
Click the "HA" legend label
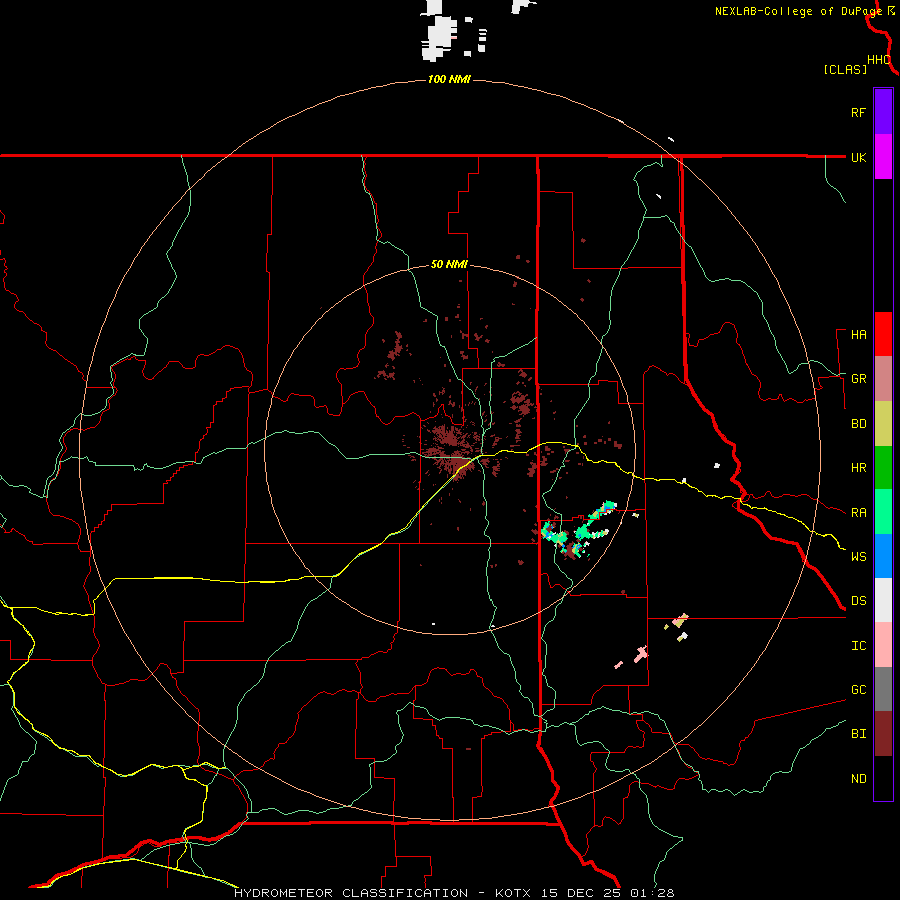(858, 335)
